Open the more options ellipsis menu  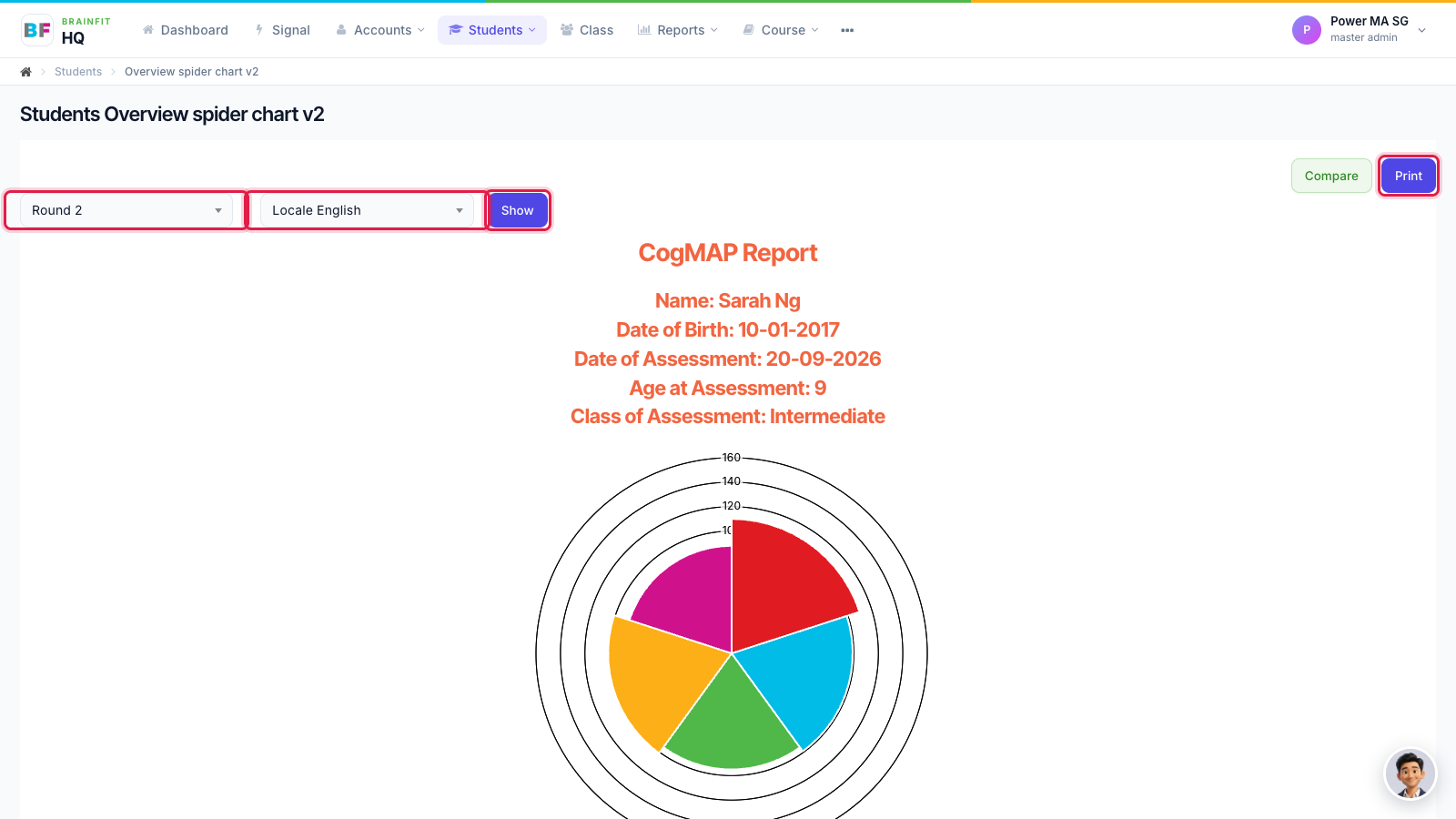pyautogui.click(x=847, y=30)
